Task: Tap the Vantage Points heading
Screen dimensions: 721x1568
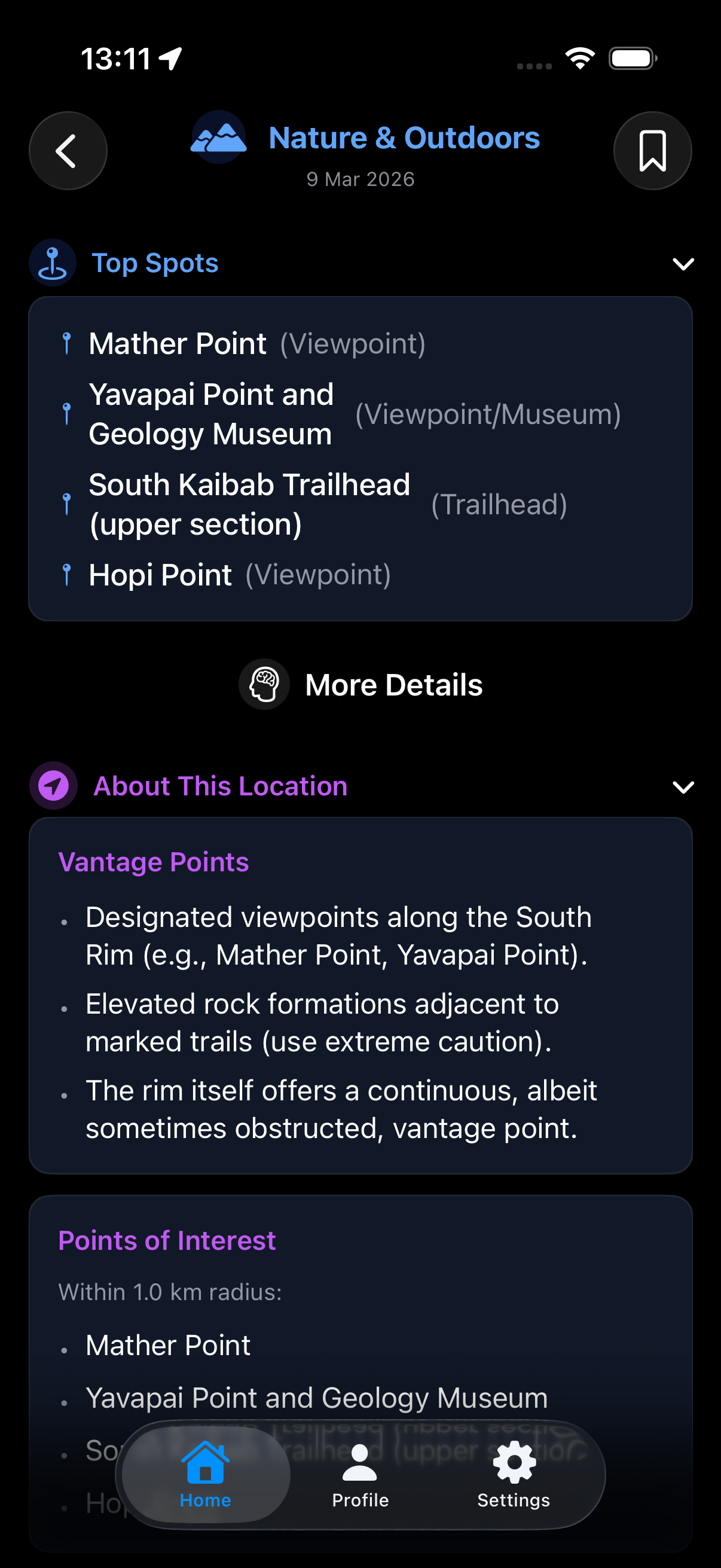Action: (x=153, y=862)
